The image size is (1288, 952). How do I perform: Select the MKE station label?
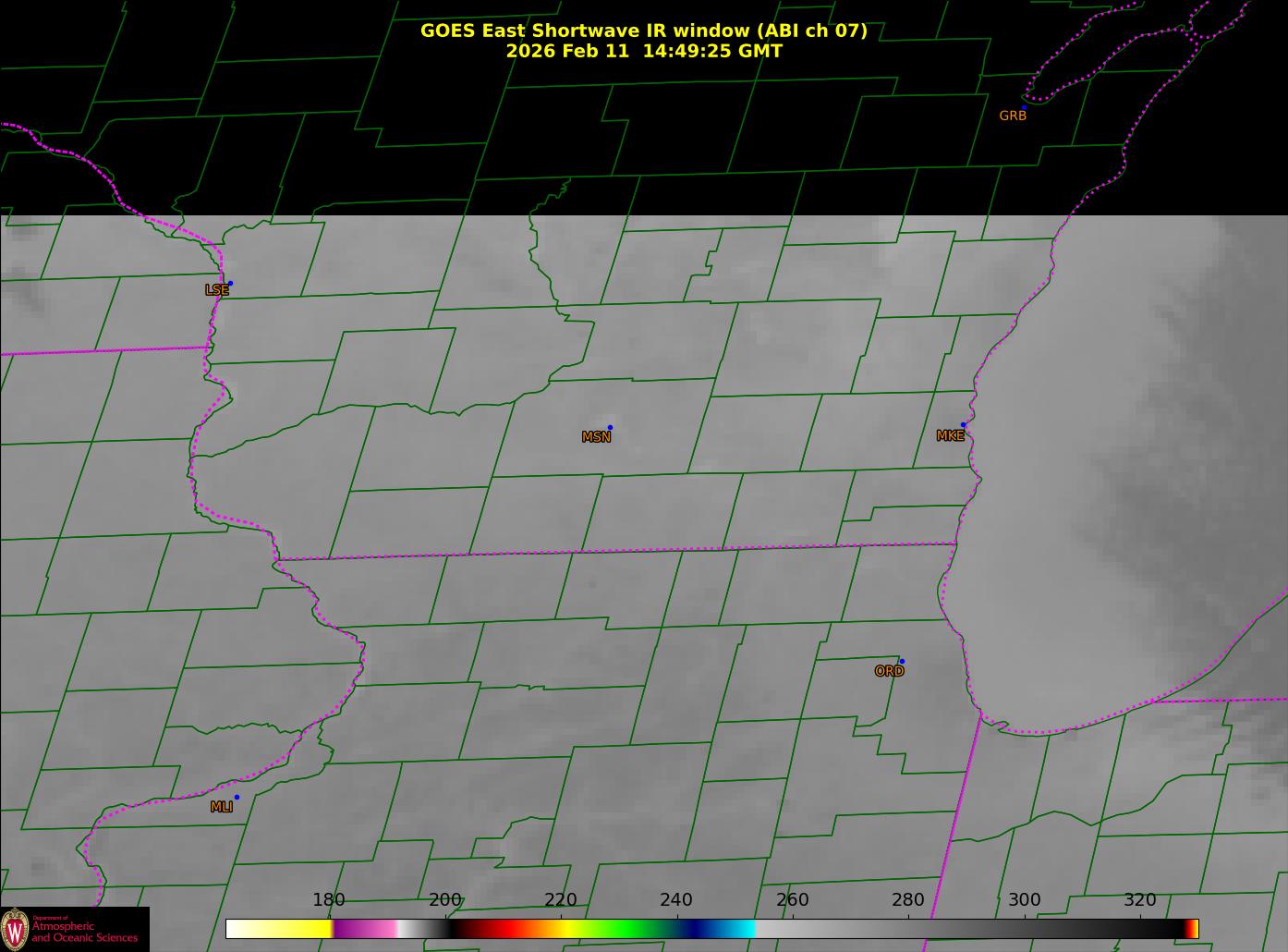950,436
